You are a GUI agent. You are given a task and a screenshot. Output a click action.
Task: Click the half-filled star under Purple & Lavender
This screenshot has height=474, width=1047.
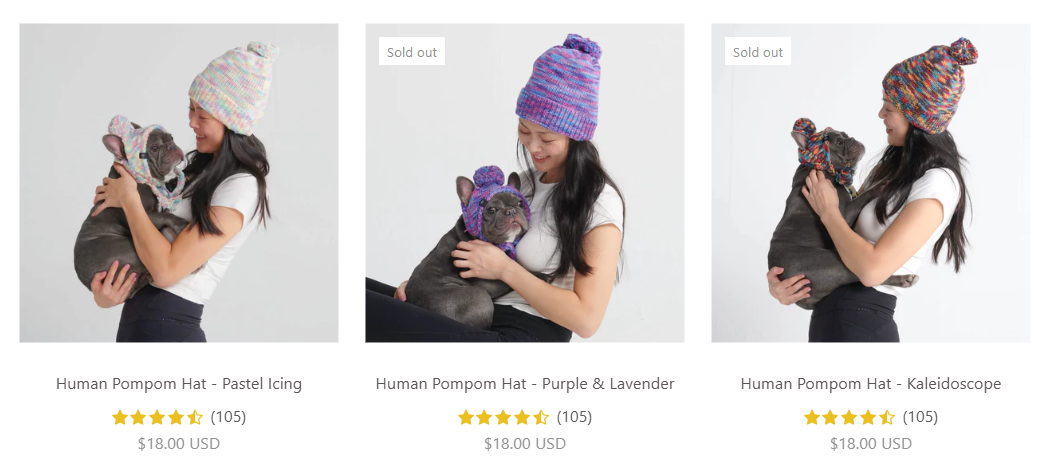(541, 417)
